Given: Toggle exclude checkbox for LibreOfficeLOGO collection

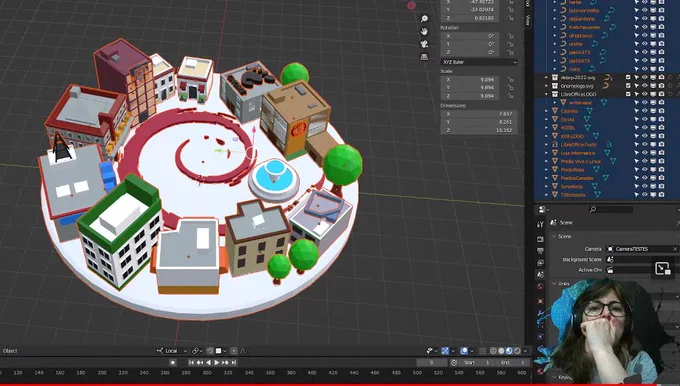Looking at the screenshot, I should (x=628, y=94).
